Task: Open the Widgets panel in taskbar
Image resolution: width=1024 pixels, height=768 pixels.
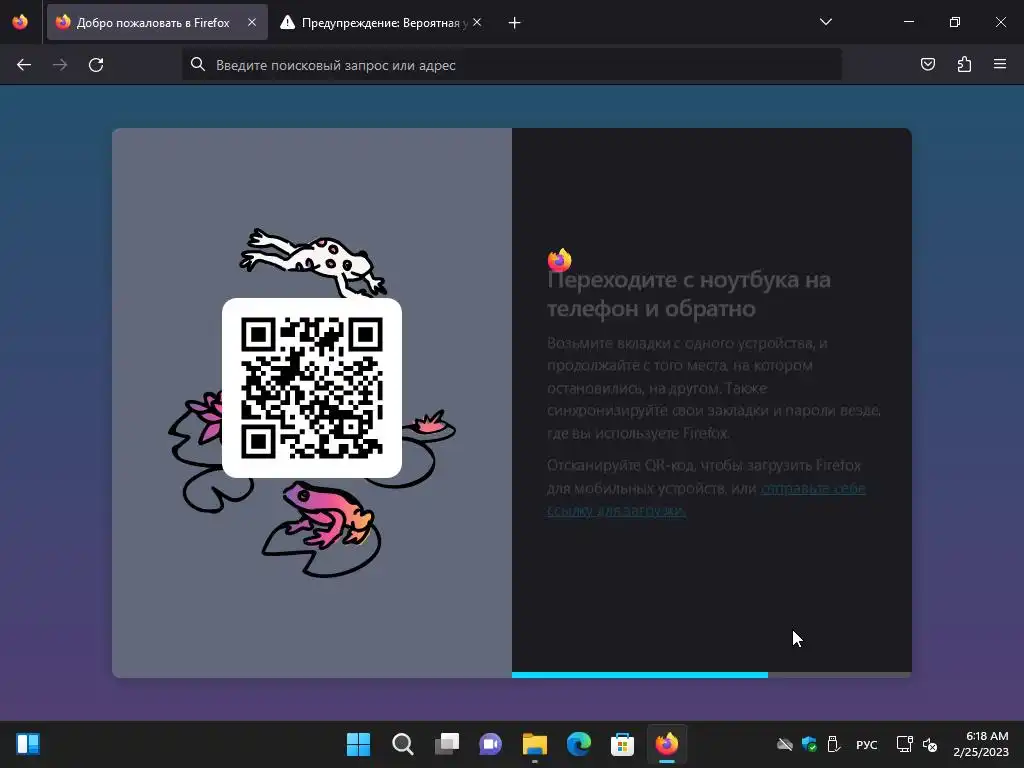Action: click(28, 744)
